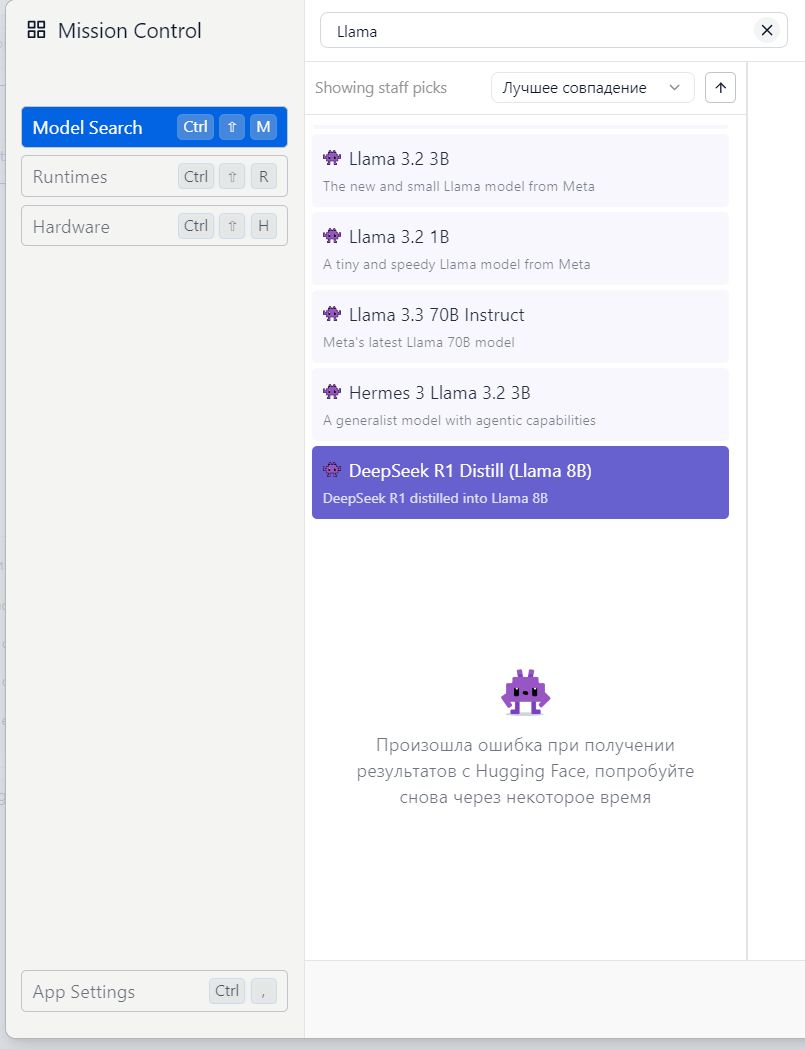Click 'A generalist model with agentic capabilities' text
Screen dimensions: 805x1049
point(459,420)
